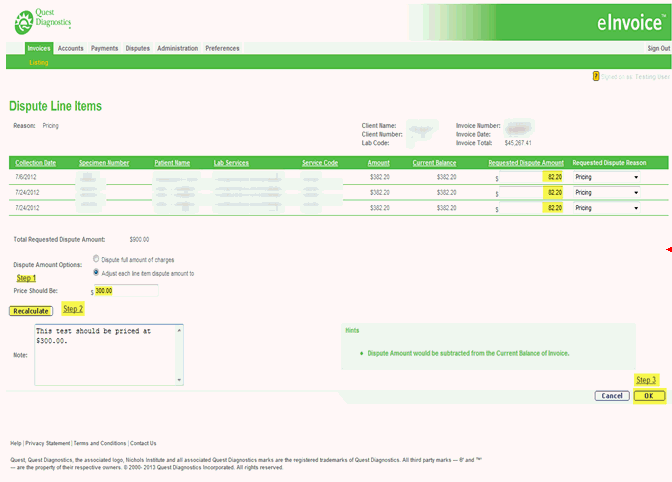This screenshot has width=672, height=482.
Task: Cancel the dispute line items
Action: pyautogui.click(x=611, y=396)
